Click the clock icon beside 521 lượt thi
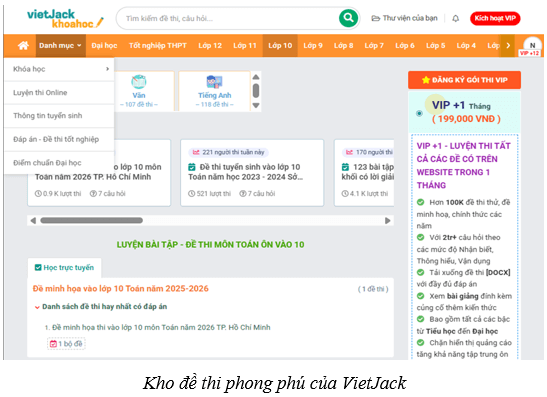The image size is (547, 397). 191,194
